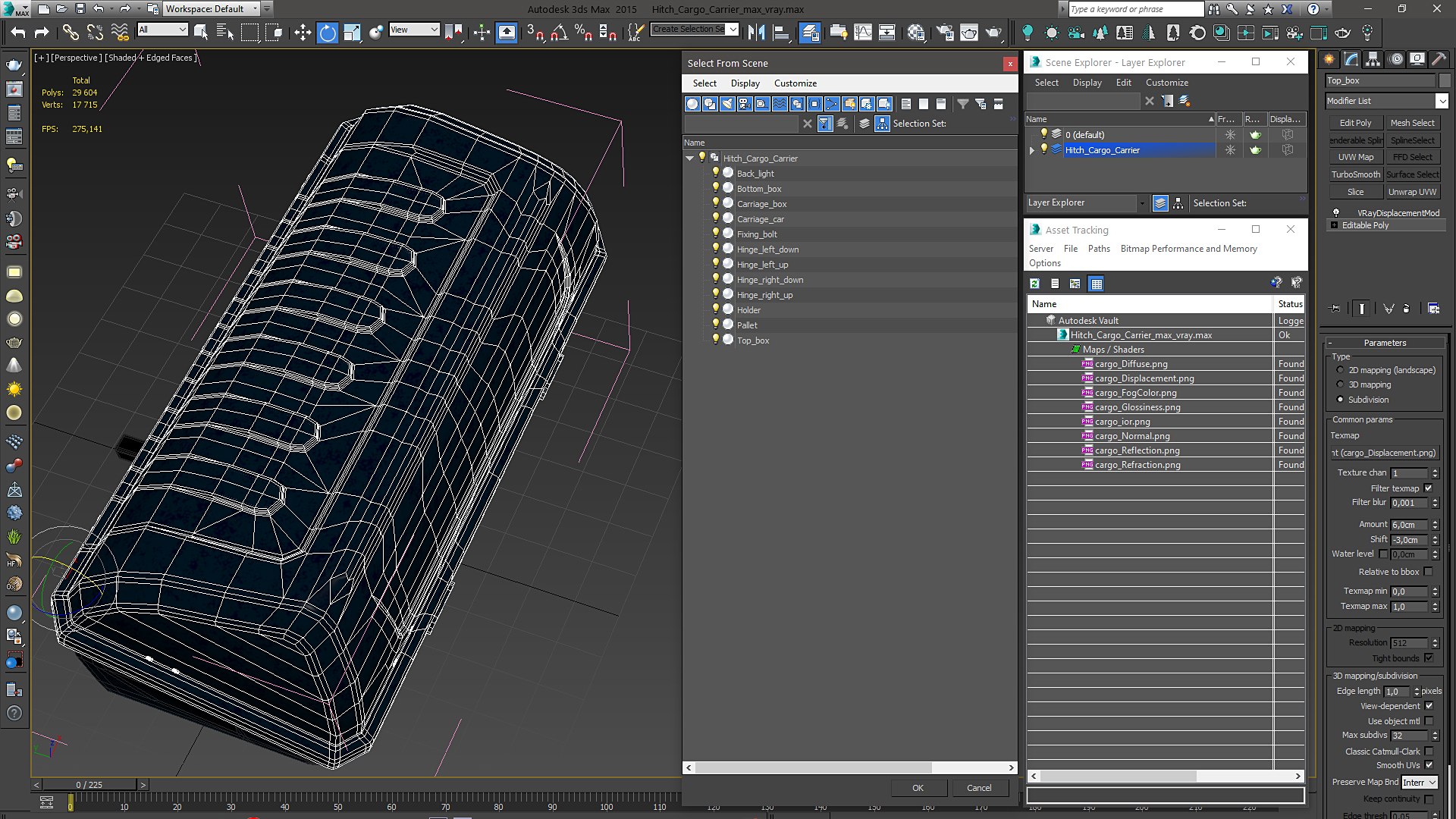
Task: Open Bitmap Performance and Memory menu
Action: click(x=1188, y=249)
